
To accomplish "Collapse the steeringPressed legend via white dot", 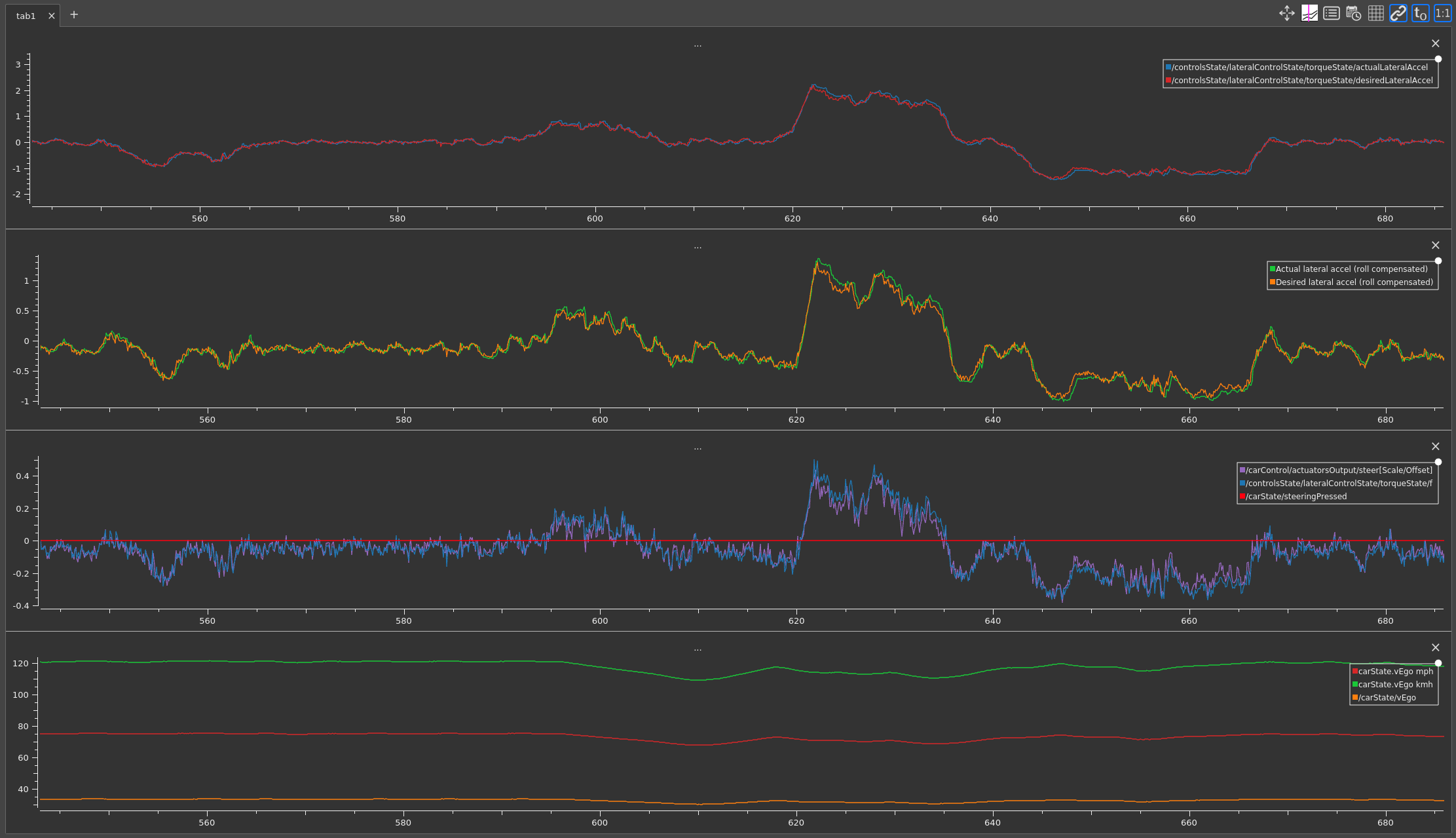I will pos(1438,462).
